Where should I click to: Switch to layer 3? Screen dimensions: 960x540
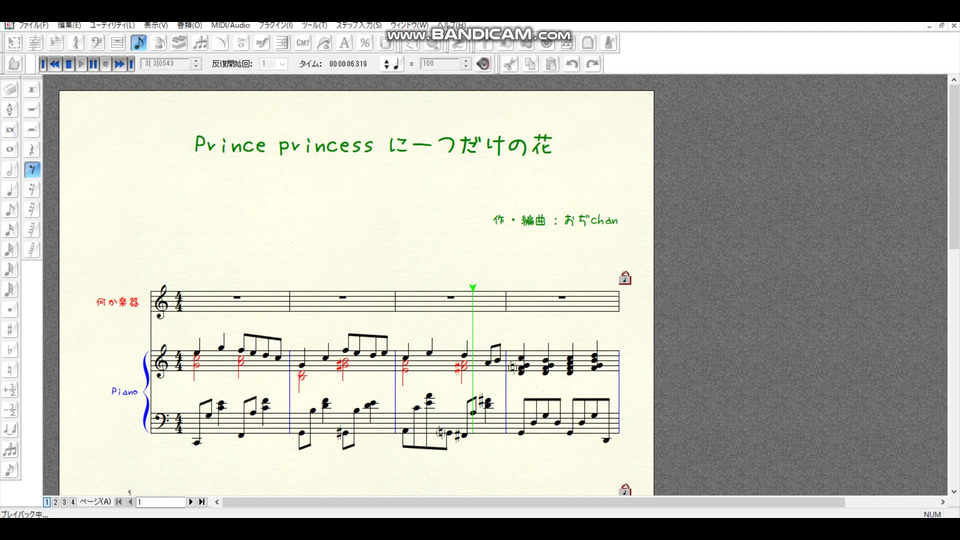coord(63,501)
